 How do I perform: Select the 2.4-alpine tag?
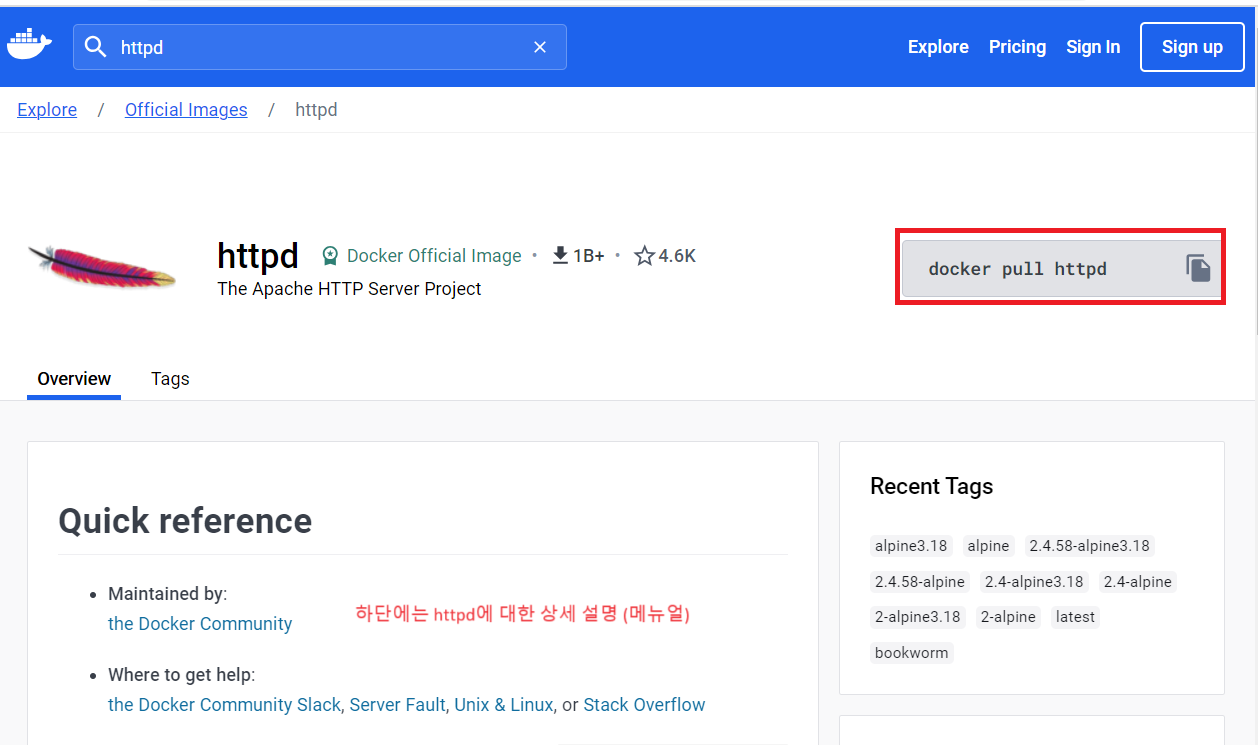(1137, 582)
